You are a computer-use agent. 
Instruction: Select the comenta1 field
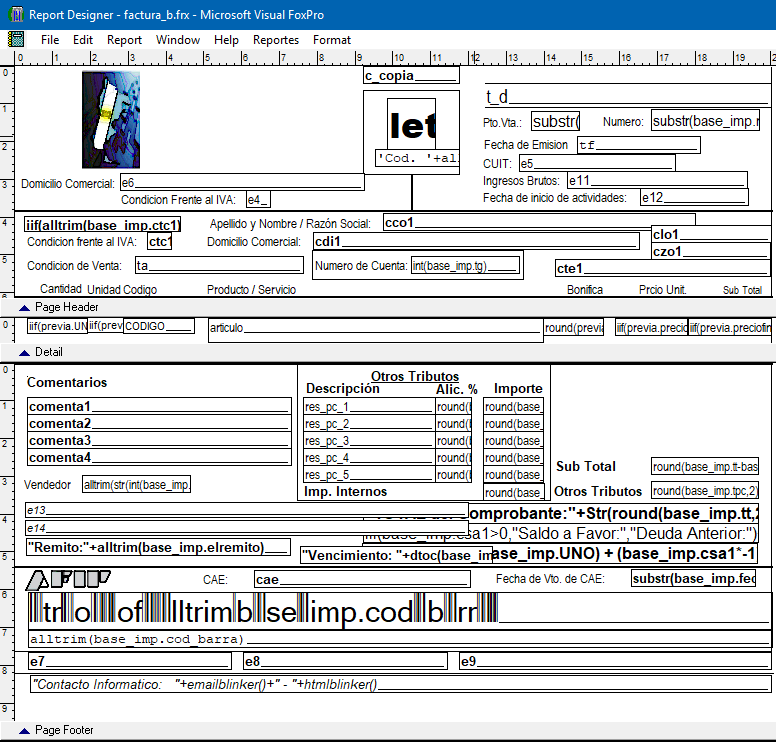point(159,406)
